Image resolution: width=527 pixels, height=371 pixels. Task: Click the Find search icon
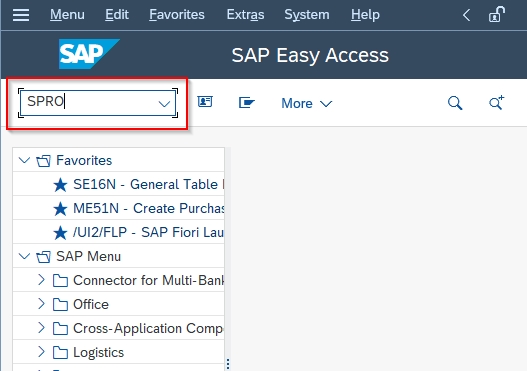click(x=455, y=103)
